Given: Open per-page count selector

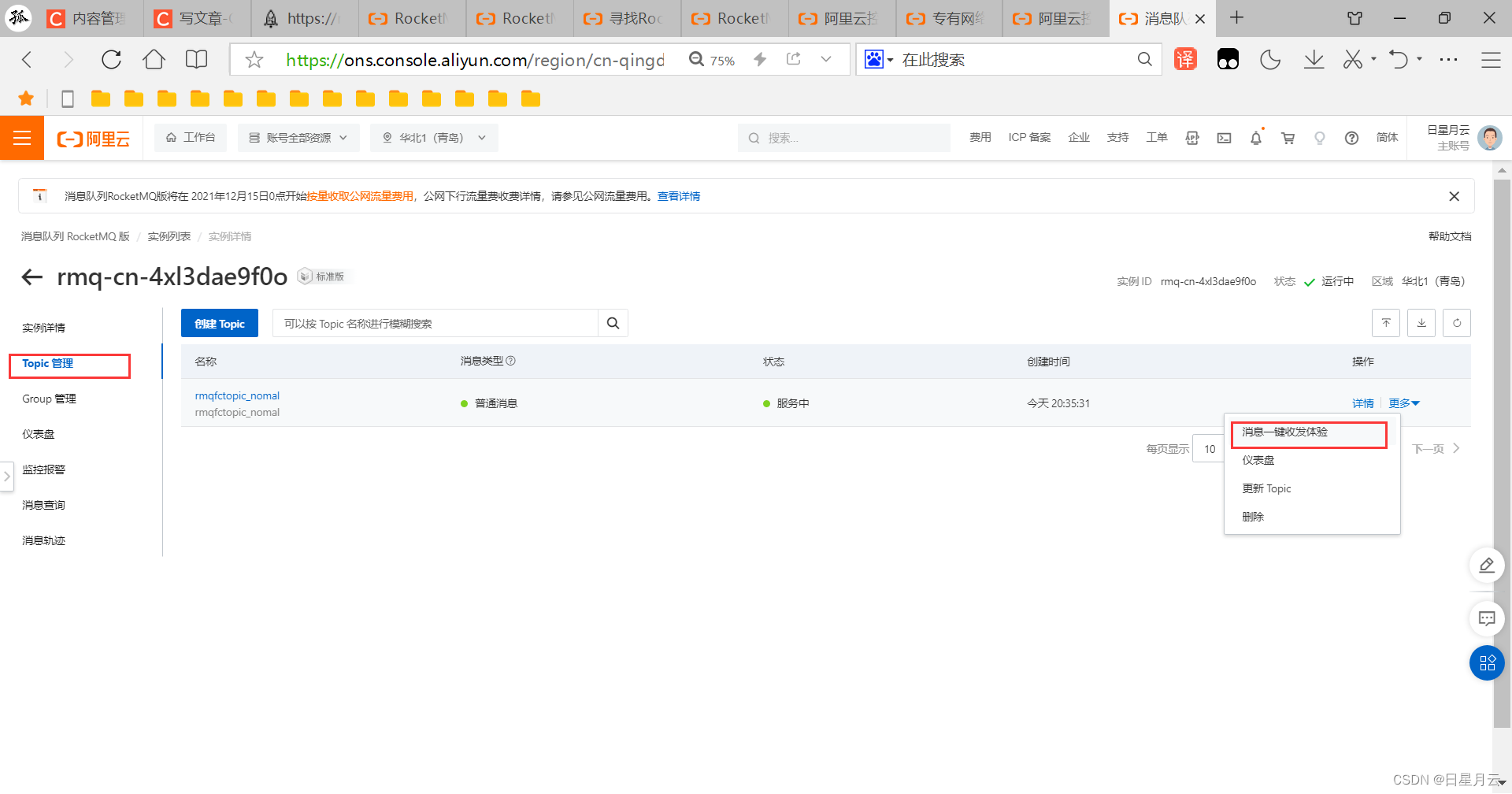Looking at the screenshot, I should pos(1210,449).
